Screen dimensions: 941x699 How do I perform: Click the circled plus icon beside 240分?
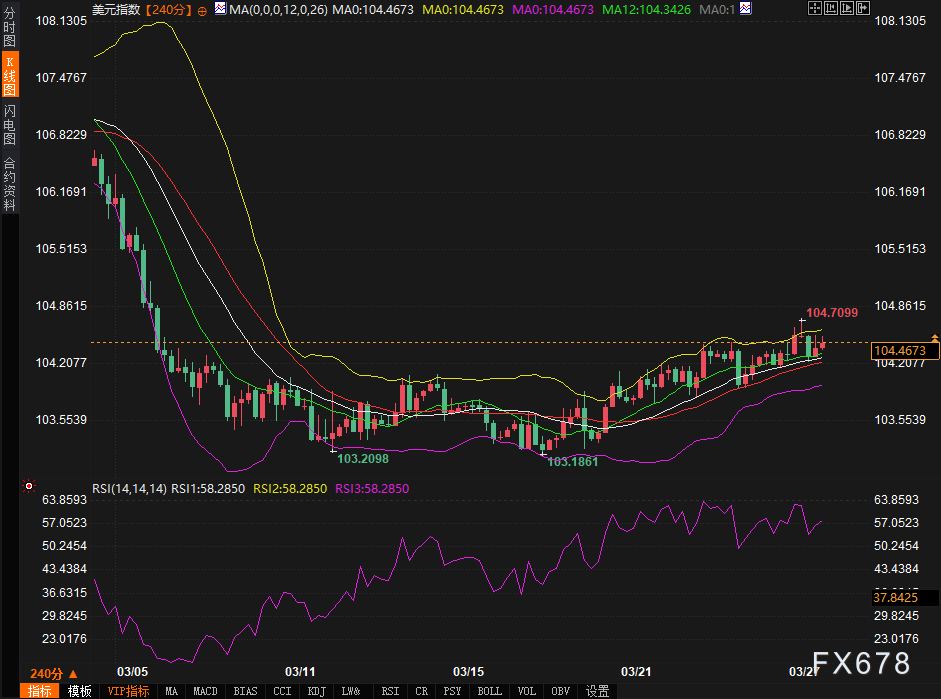tap(203, 10)
